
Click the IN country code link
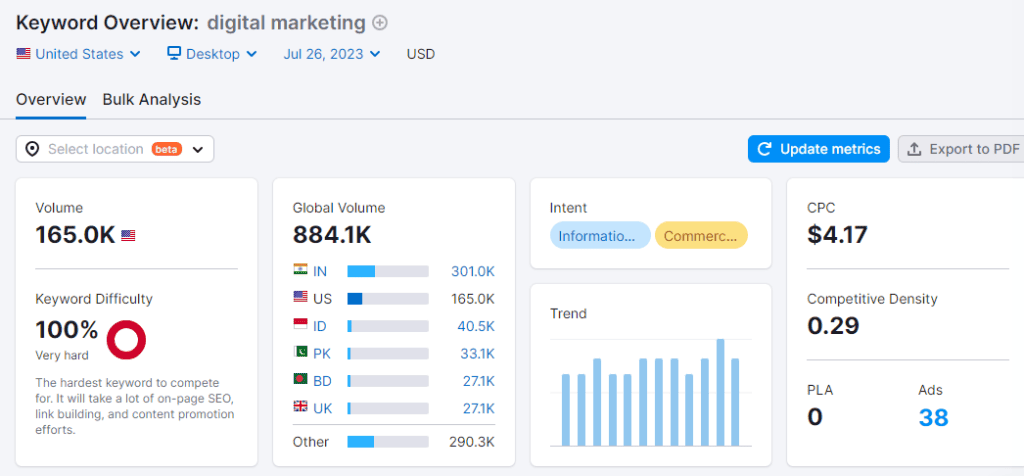pyautogui.click(x=320, y=272)
